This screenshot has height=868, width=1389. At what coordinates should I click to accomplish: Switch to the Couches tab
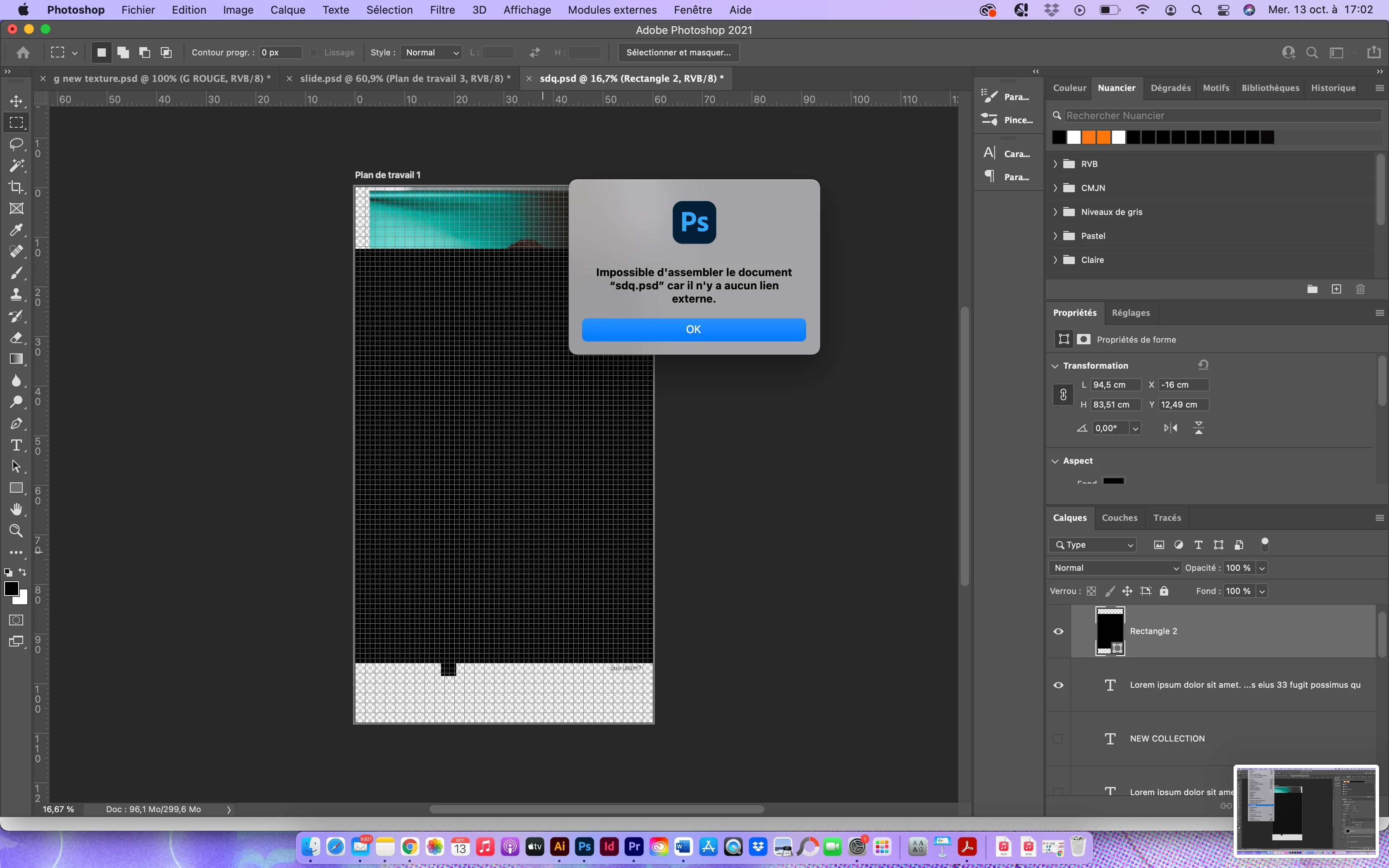(1119, 518)
